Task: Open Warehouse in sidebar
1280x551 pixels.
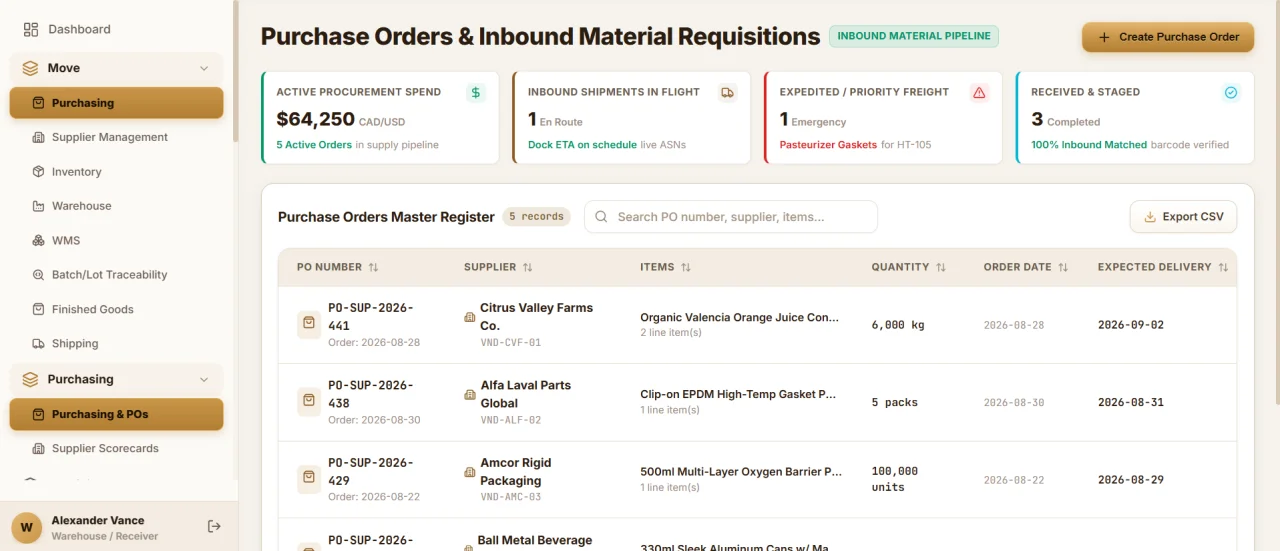Action: (x=116, y=206)
